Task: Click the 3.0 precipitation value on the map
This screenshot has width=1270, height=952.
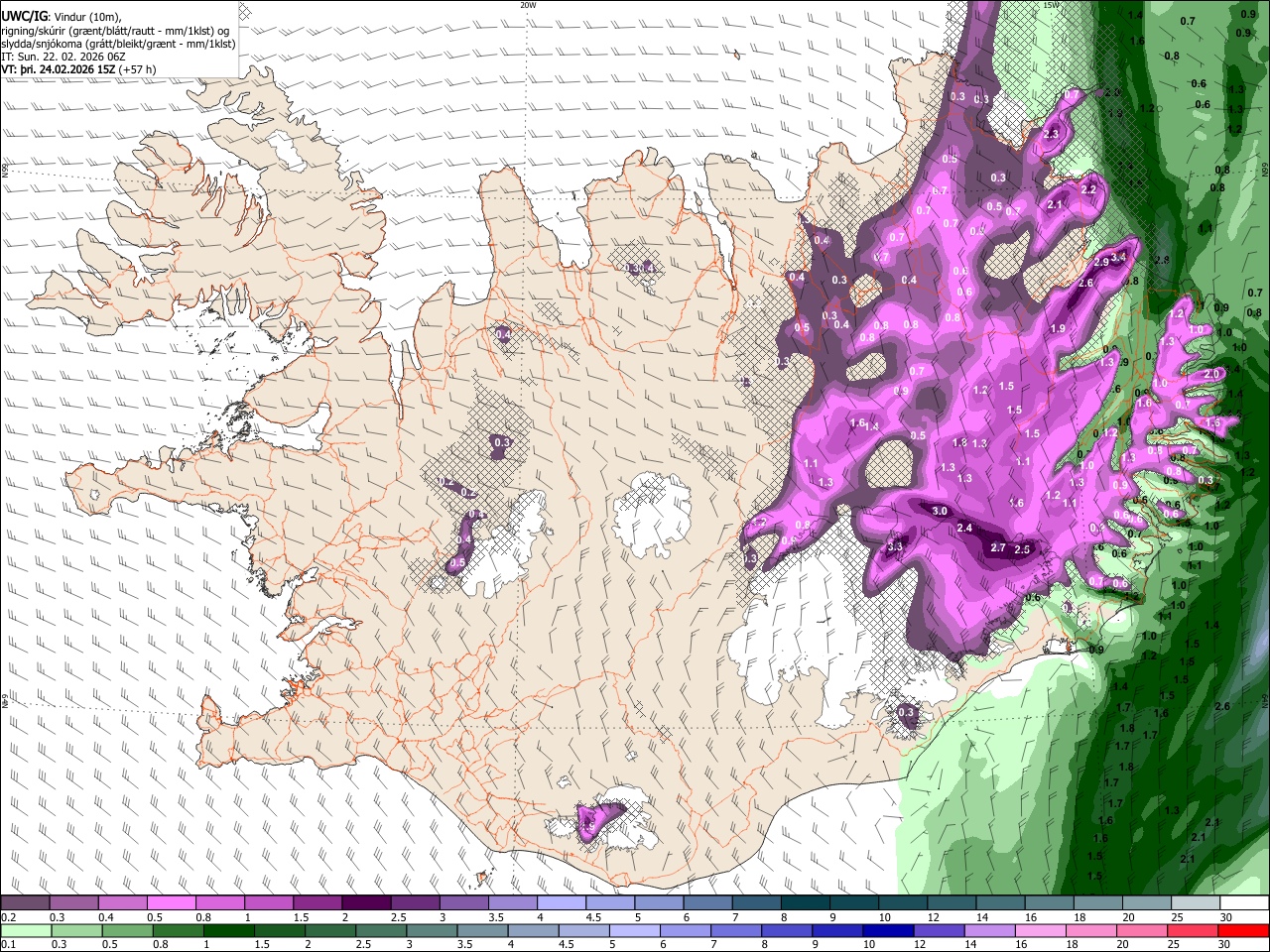Action: [x=940, y=512]
